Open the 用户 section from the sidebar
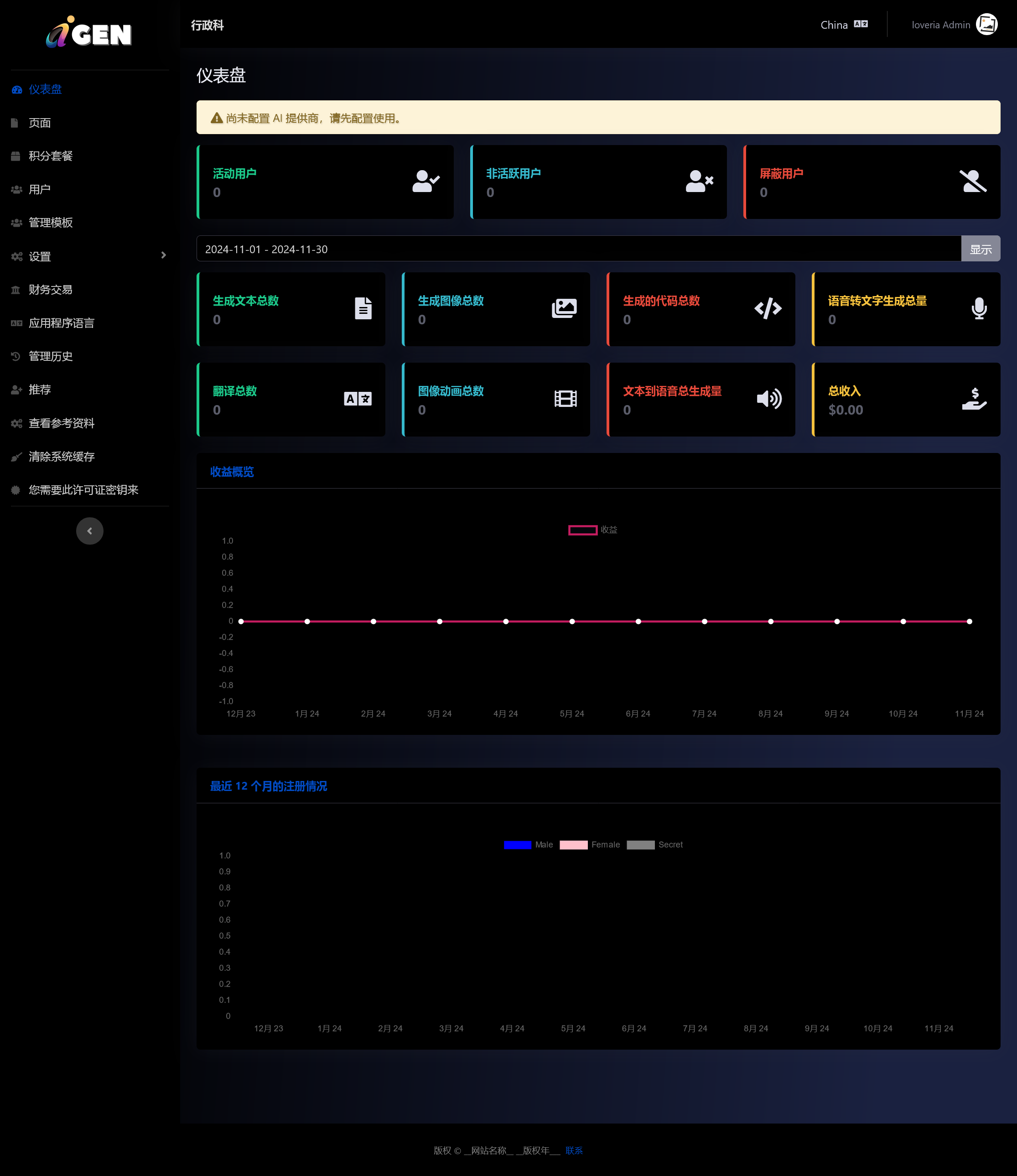Image resolution: width=1017 pixels, height=1176 pixels. tap(40, 189)
